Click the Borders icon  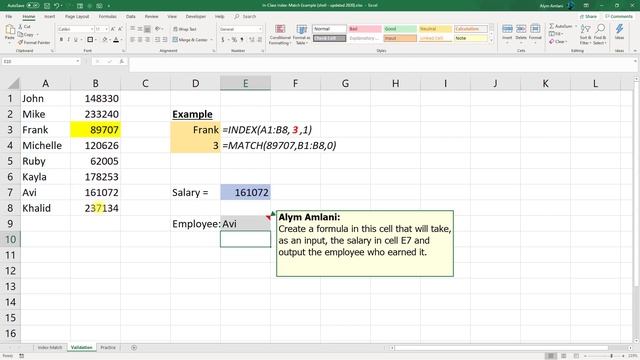[90, 40]
